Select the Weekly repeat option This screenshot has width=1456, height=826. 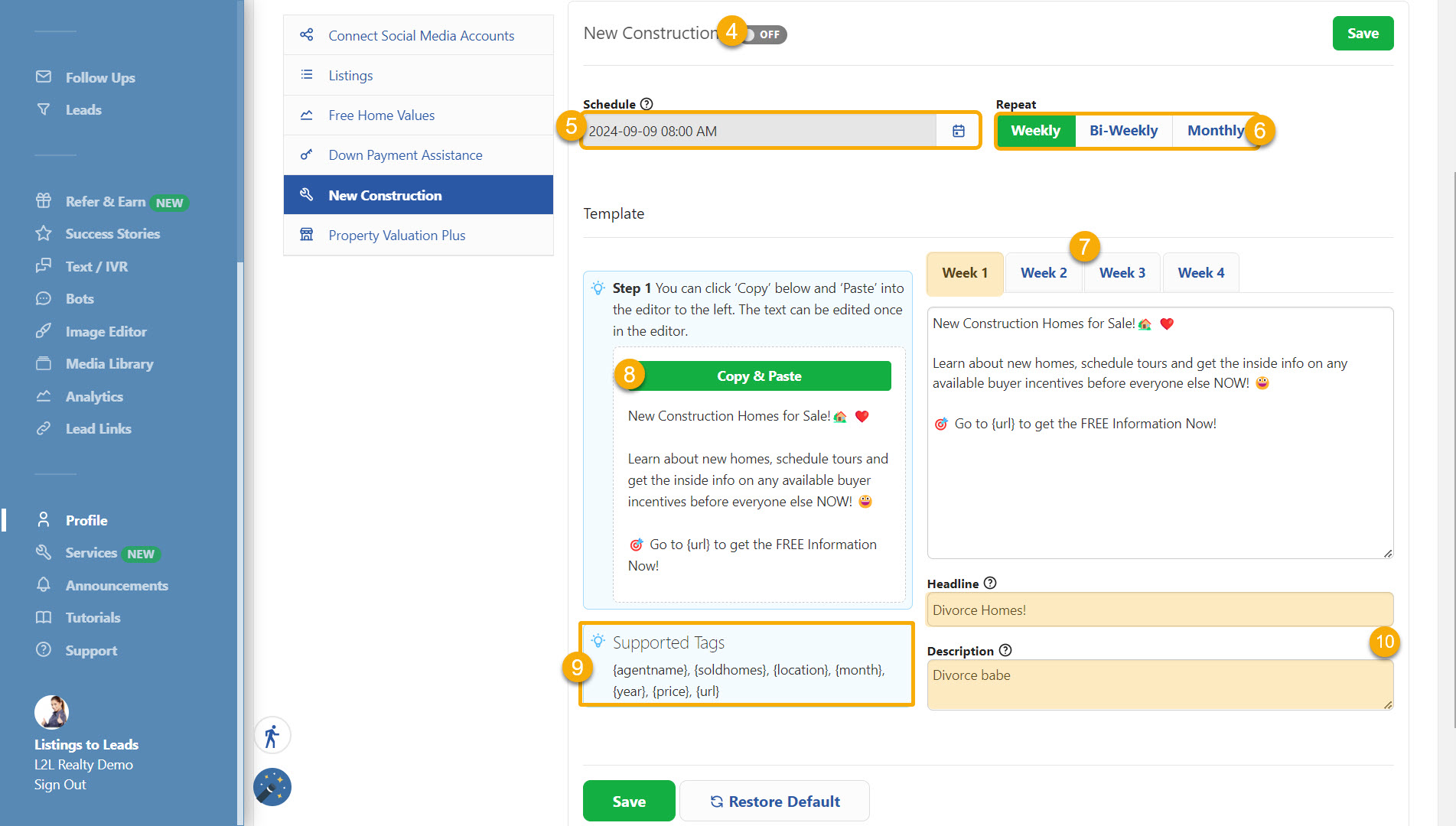(x=1035, y=131)
